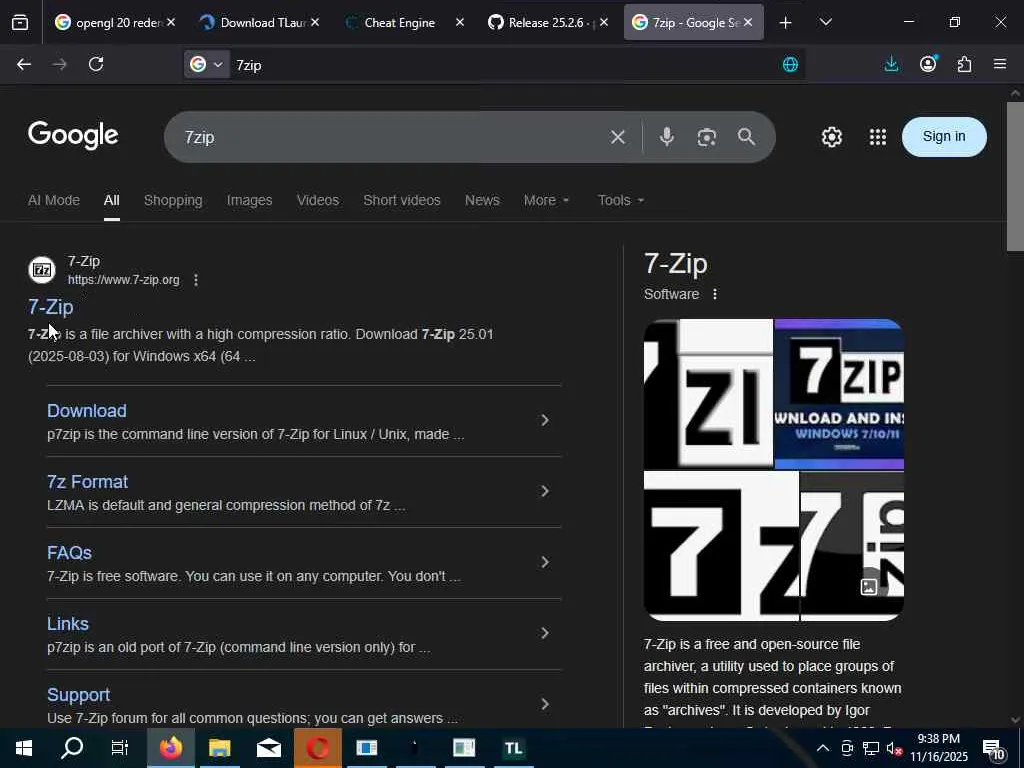Expand the More filters dropdown
This screenshot has width=1024, height=768.
tap(547, 200)
